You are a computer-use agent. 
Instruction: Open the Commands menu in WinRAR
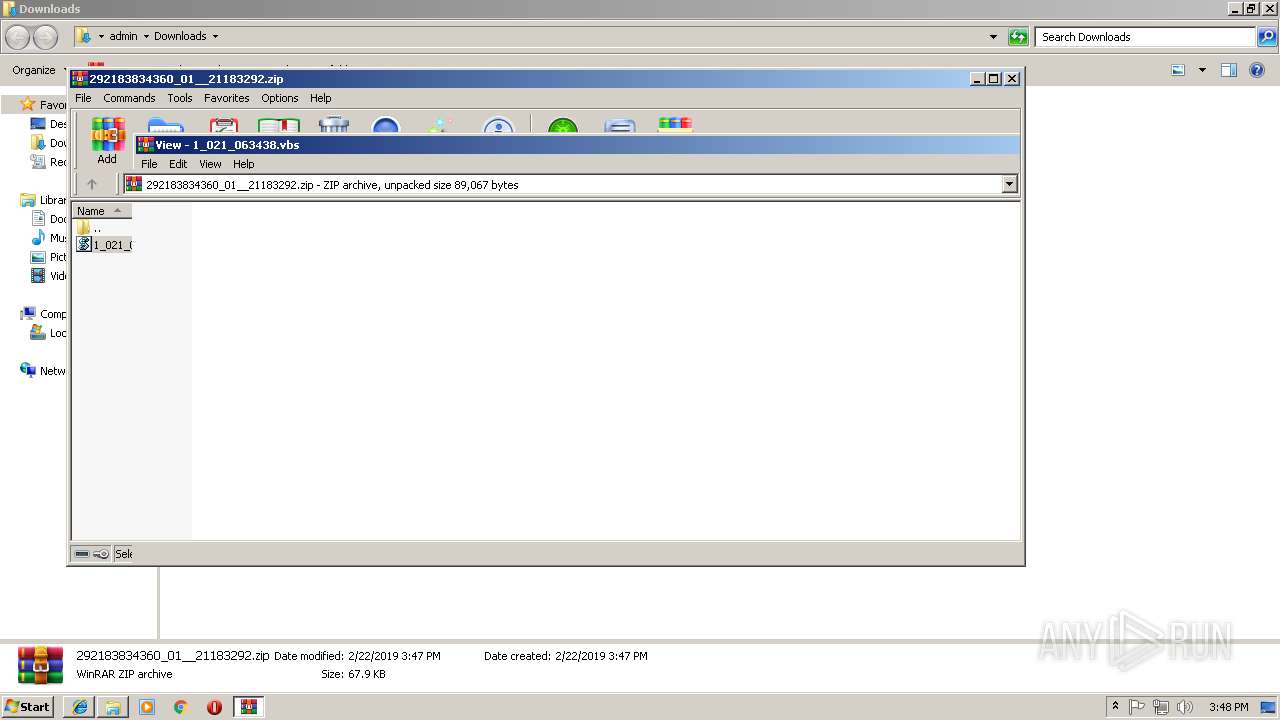pyautogui.click(x=129, y=98)
